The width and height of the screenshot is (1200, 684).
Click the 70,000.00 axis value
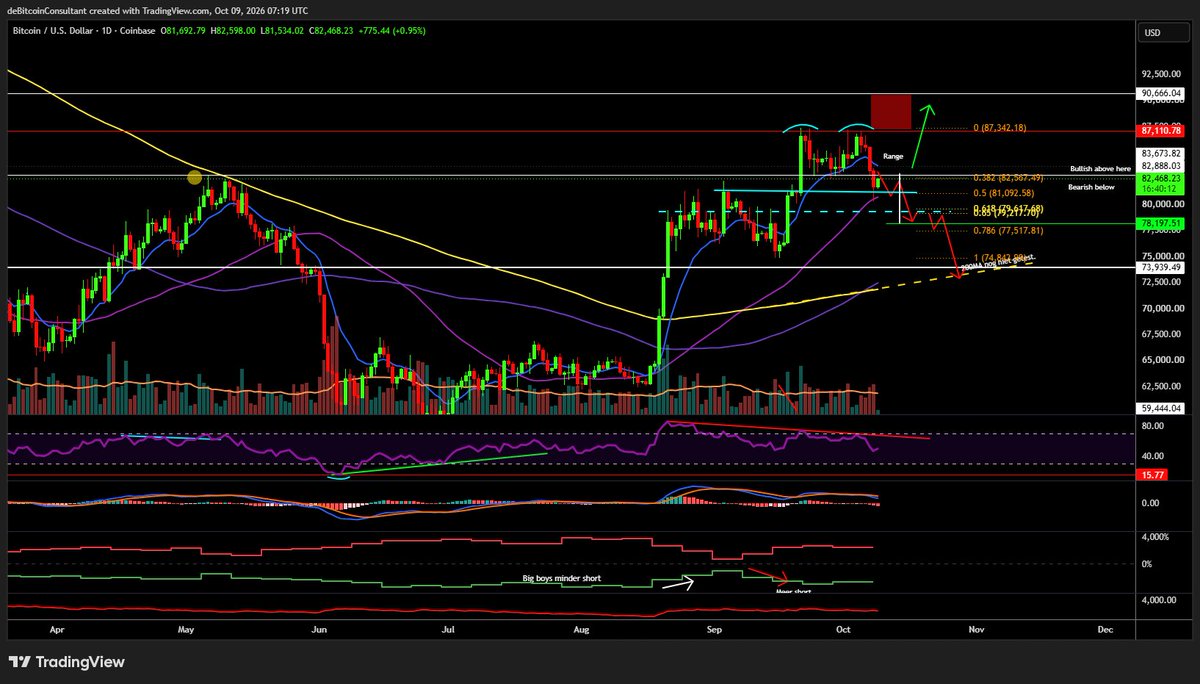click(1161, 308)
